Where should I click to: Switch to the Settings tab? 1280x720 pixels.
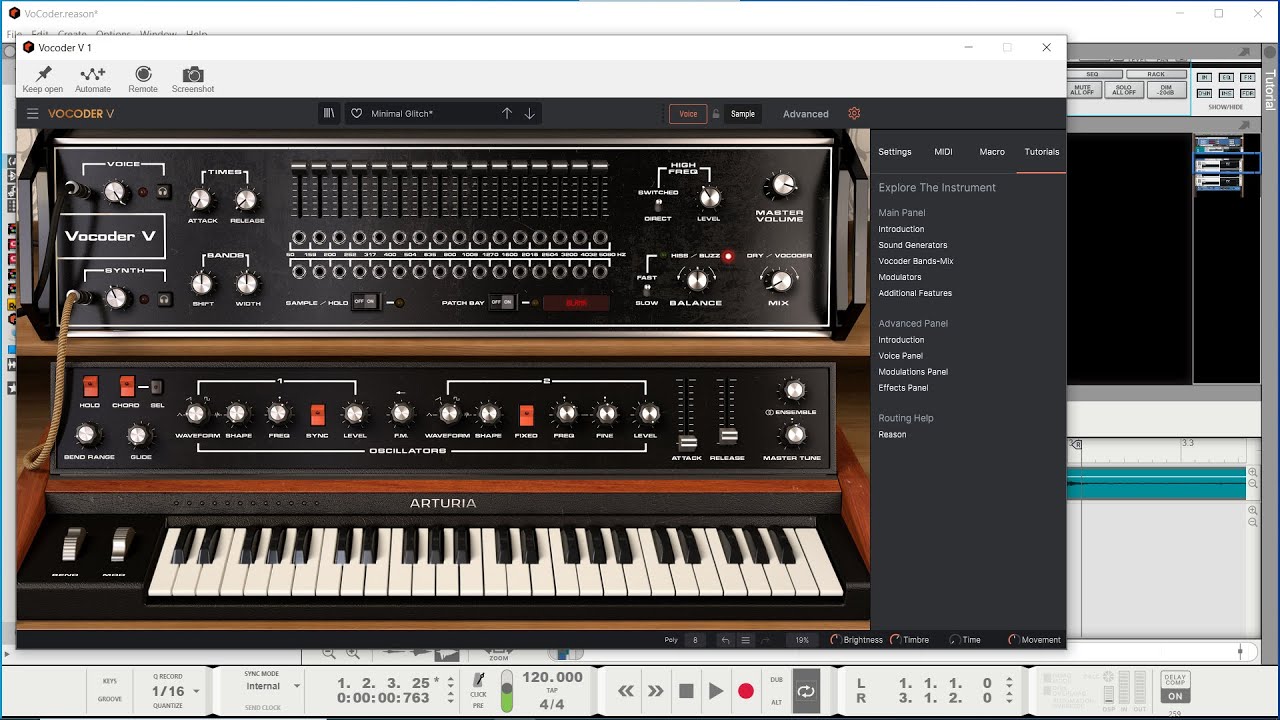[895, 152]
